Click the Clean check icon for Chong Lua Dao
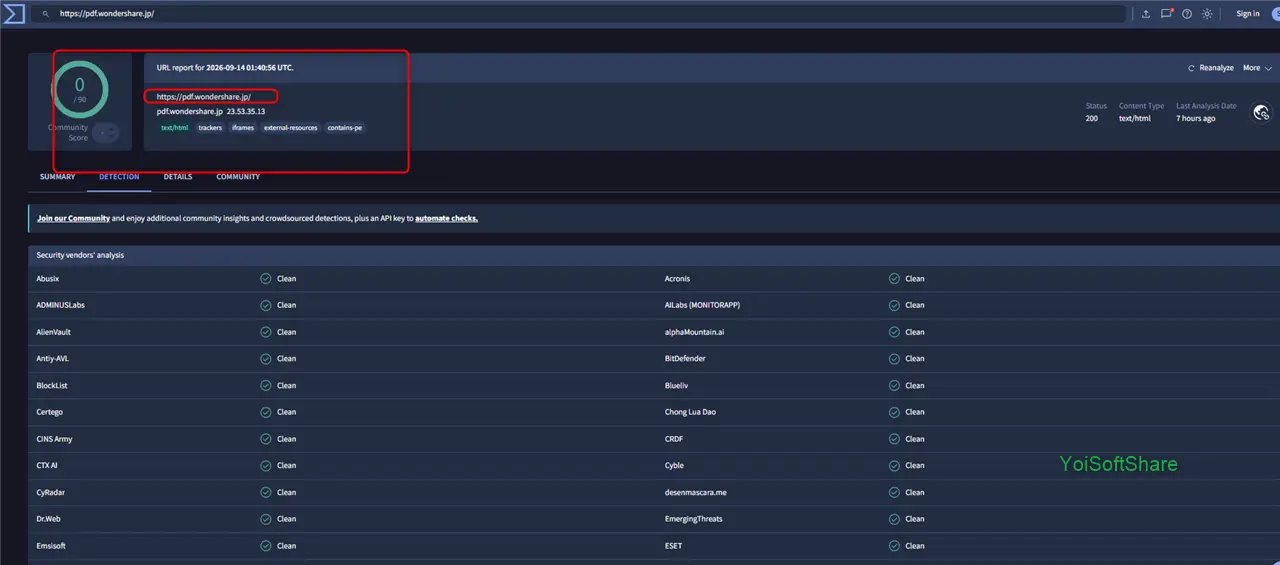The image size is (1280, 565). point(894,412)
